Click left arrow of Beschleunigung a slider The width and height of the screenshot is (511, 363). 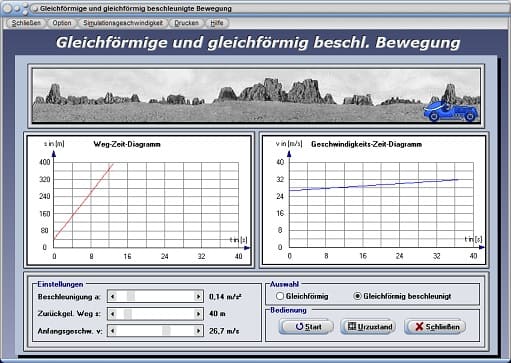coord(113,296)
